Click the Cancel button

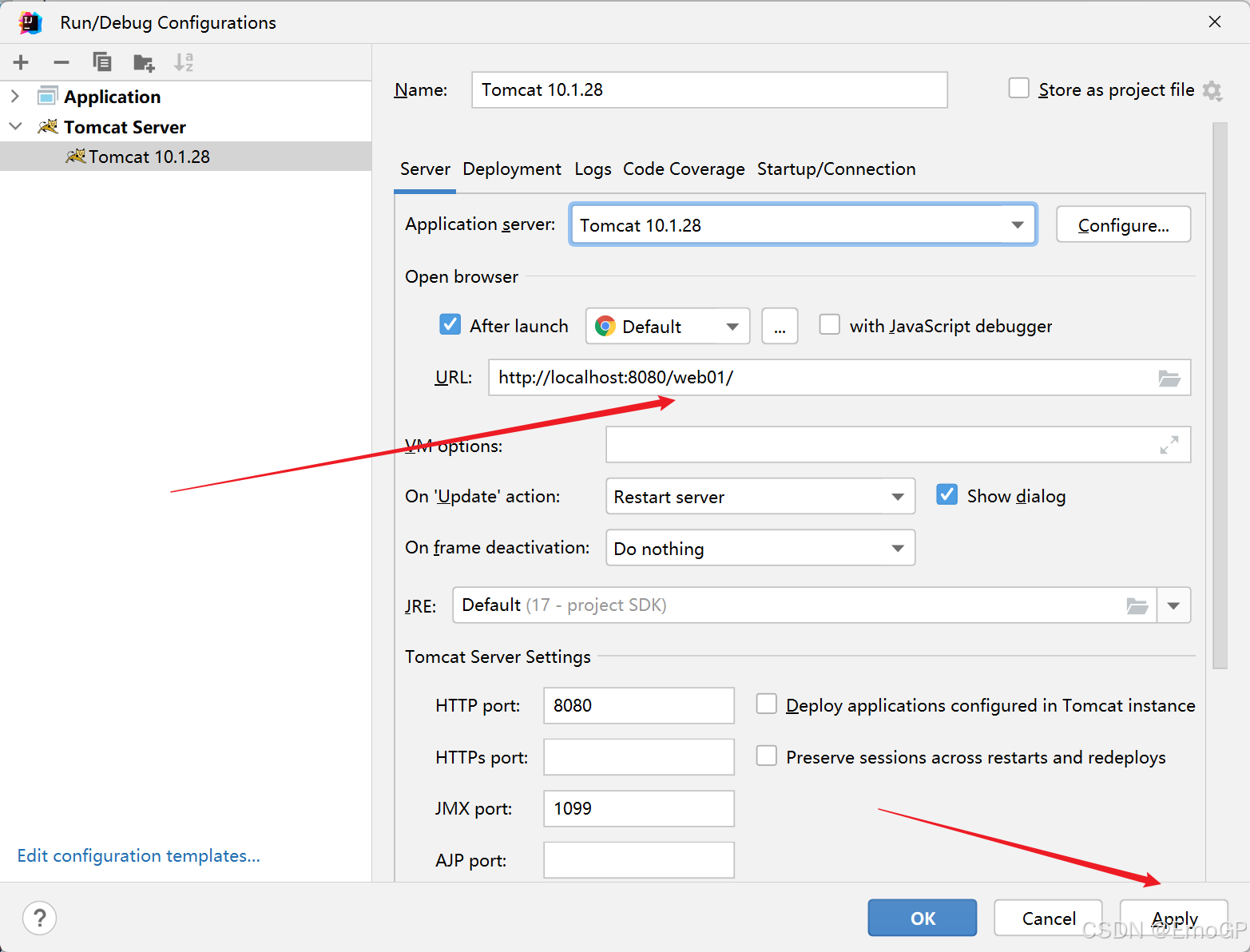tap(1049, 918)
